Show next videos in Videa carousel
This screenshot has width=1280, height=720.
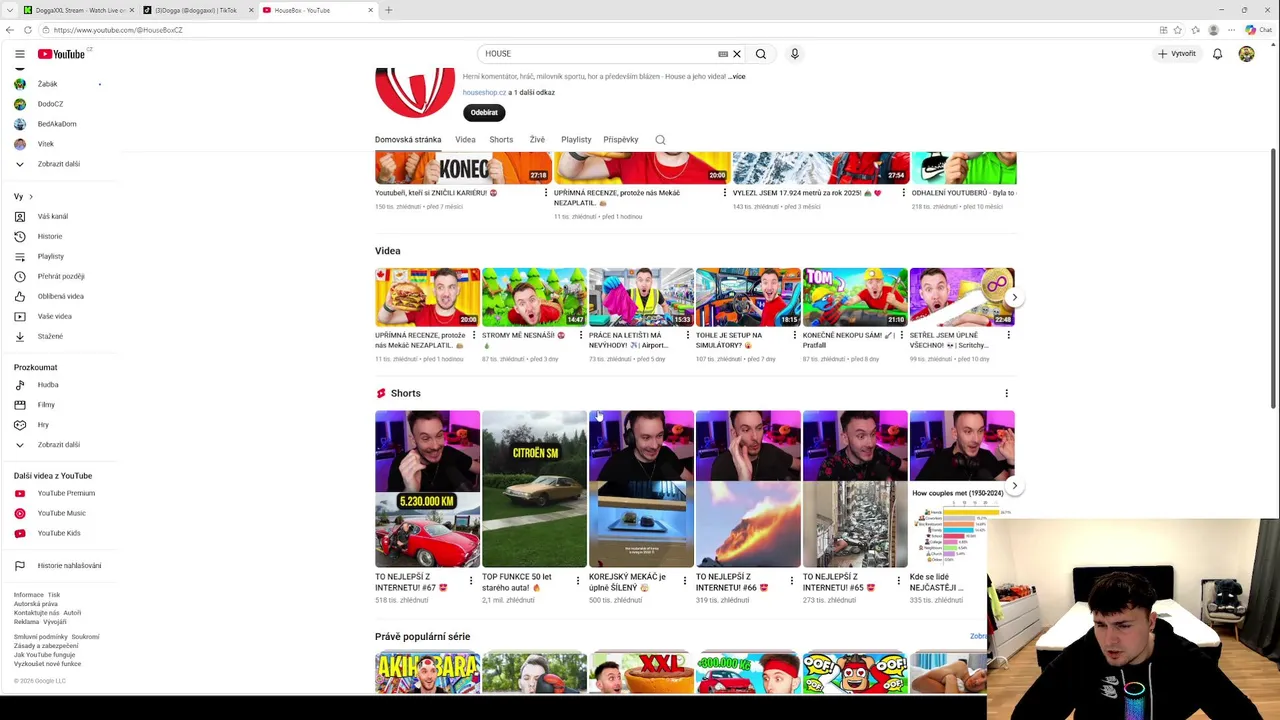point(1014,297)
